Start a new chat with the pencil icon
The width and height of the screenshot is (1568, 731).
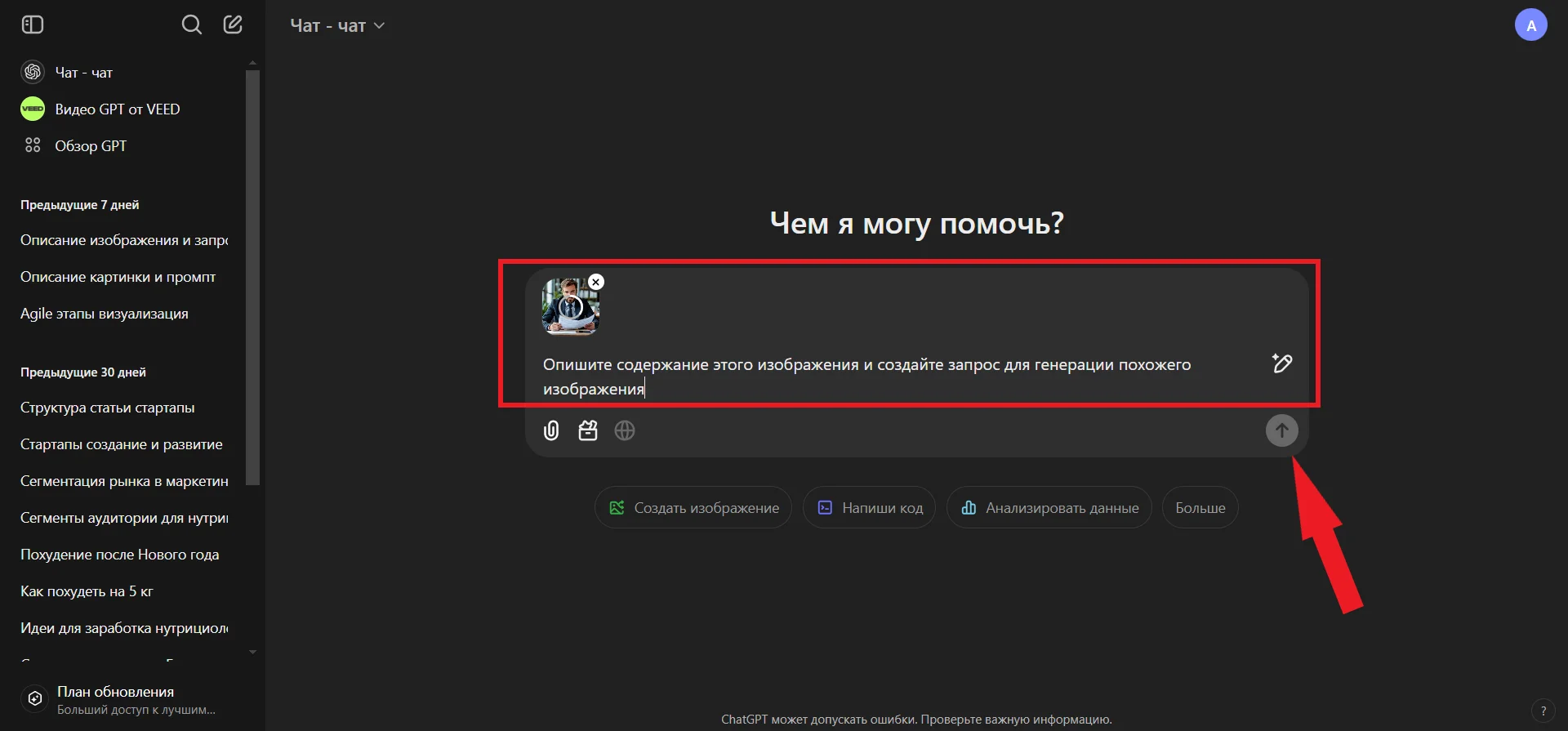tap(233, 25)
